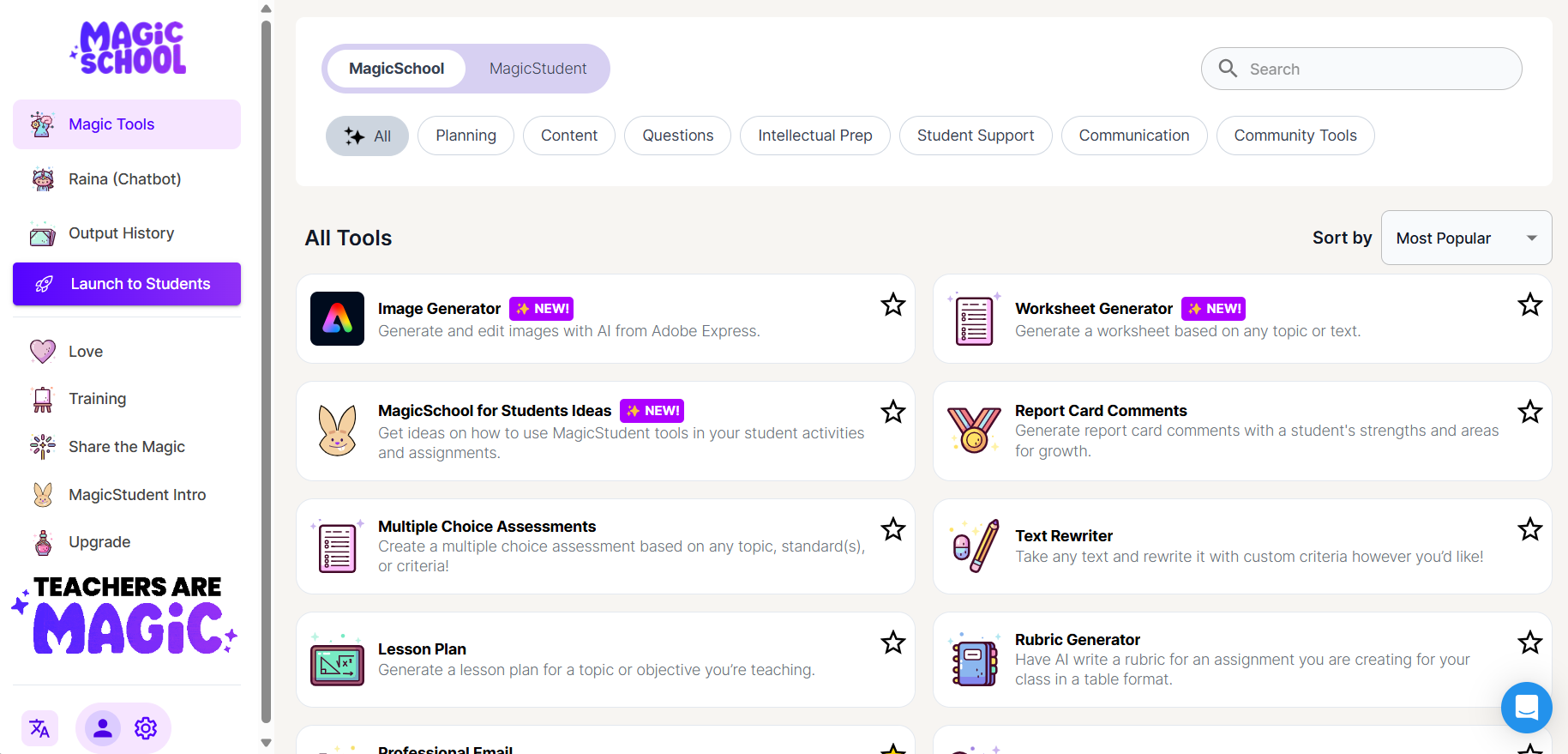Viewport: 1568px width, 754px height.
Task: Star the Worksheet Generator tool
Action: point(1530,305)
